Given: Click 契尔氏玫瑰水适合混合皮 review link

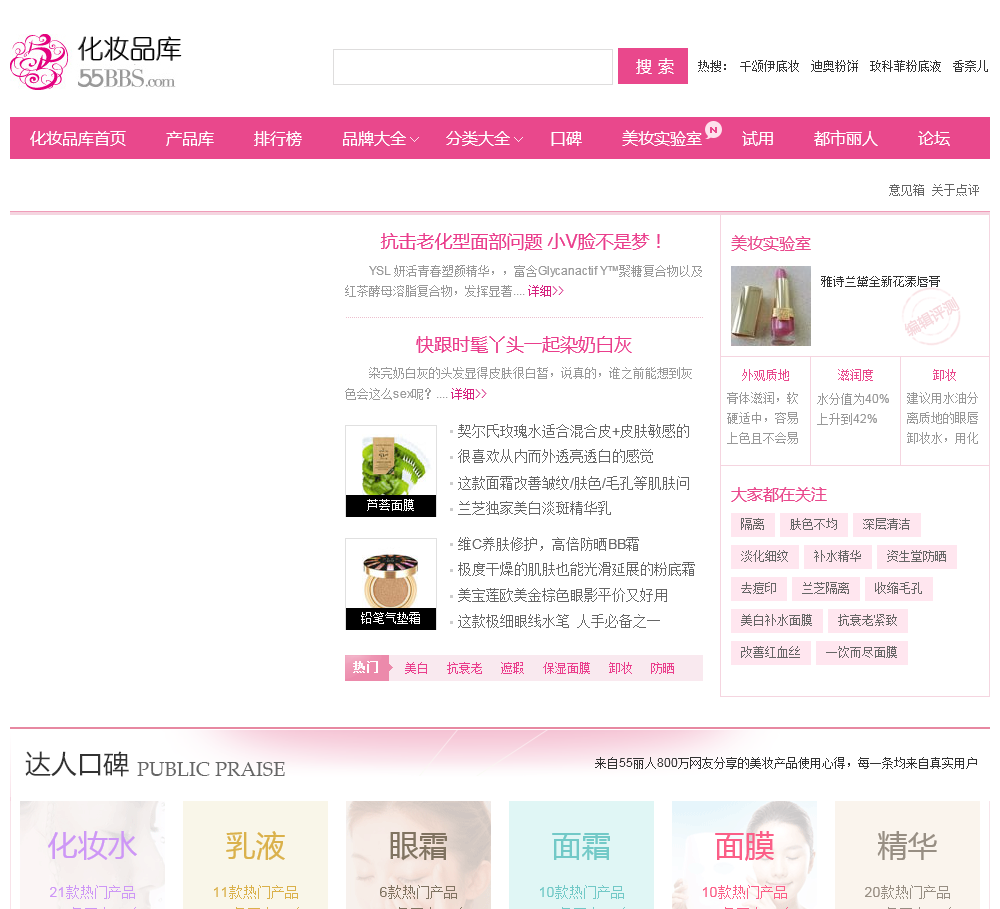Looking at the screenshot, I should tap(573, 431).
